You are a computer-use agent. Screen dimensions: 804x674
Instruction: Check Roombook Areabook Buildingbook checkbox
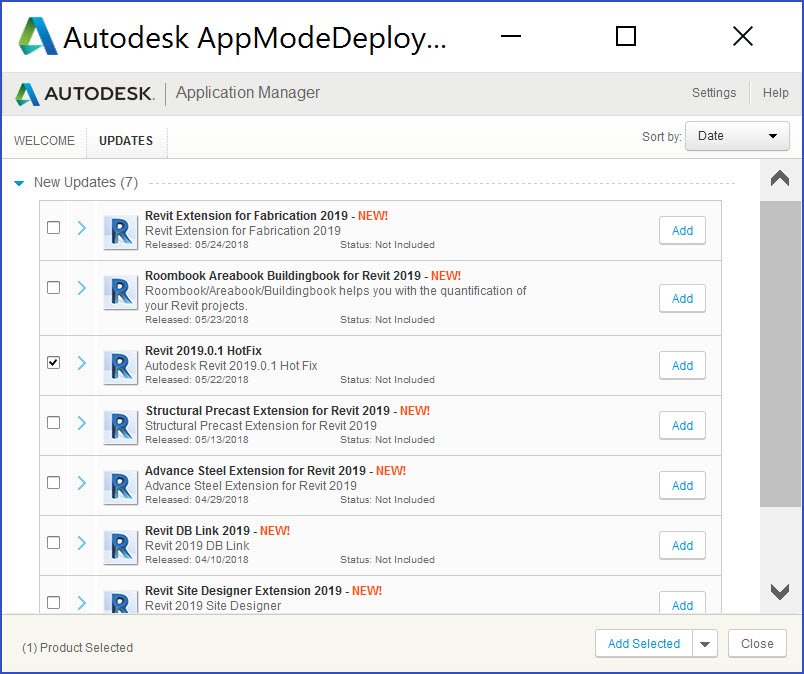53,287
